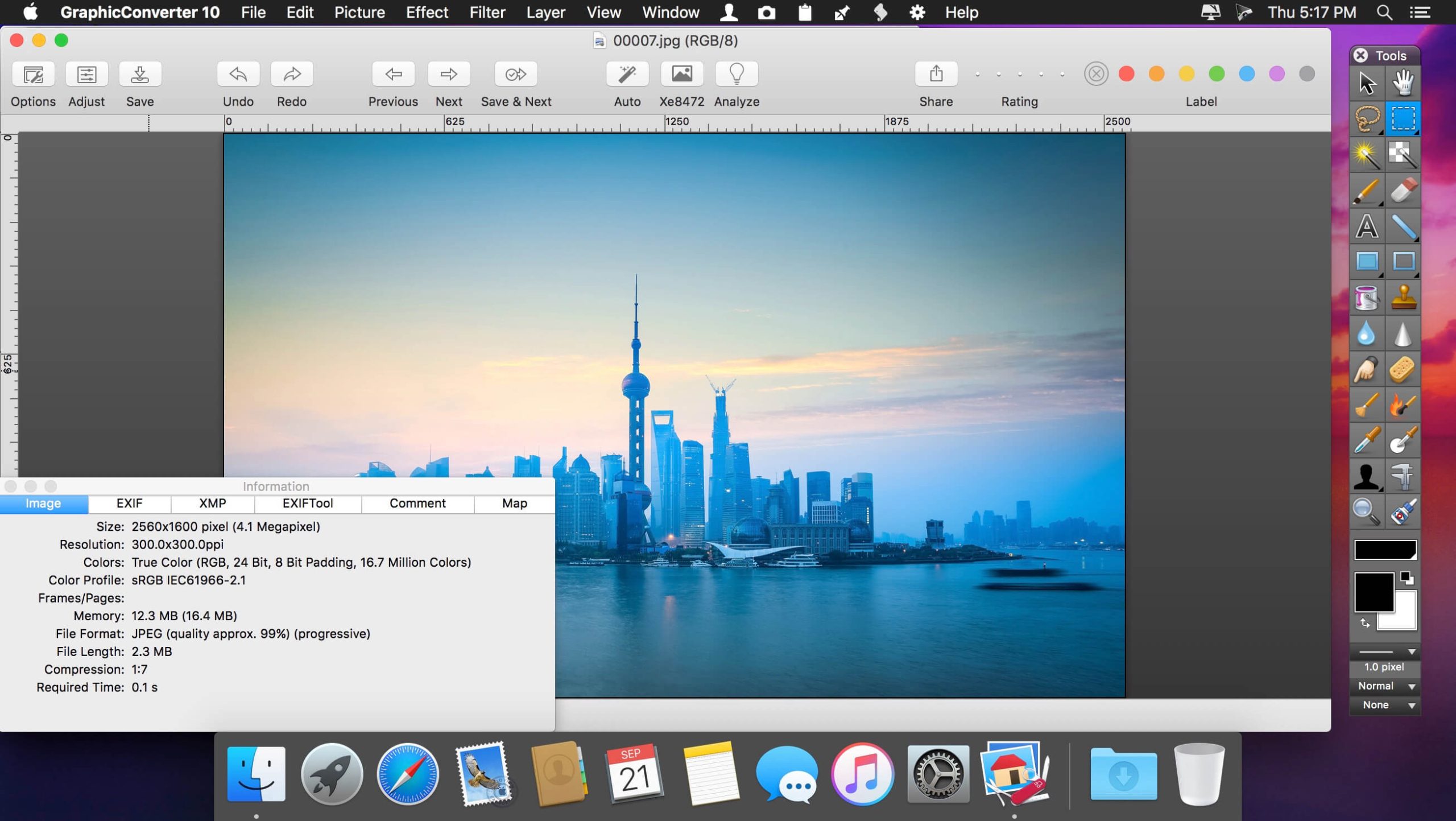
Task: Select the Paint Bucket tool
Action: pos(1366,297)
